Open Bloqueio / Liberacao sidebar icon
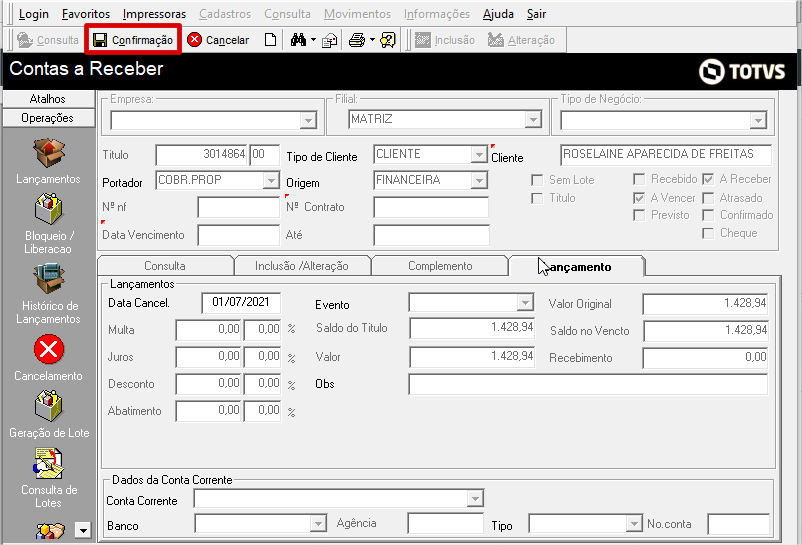 pos(49,209)
